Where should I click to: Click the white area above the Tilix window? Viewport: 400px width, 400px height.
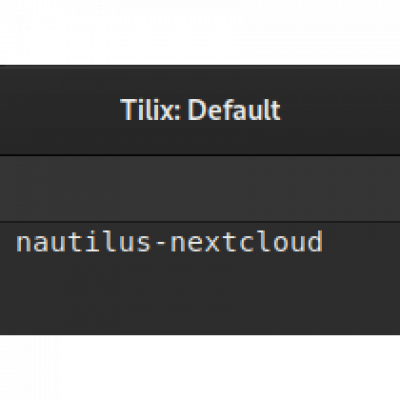pyautogui.click(x=200, y=32)
